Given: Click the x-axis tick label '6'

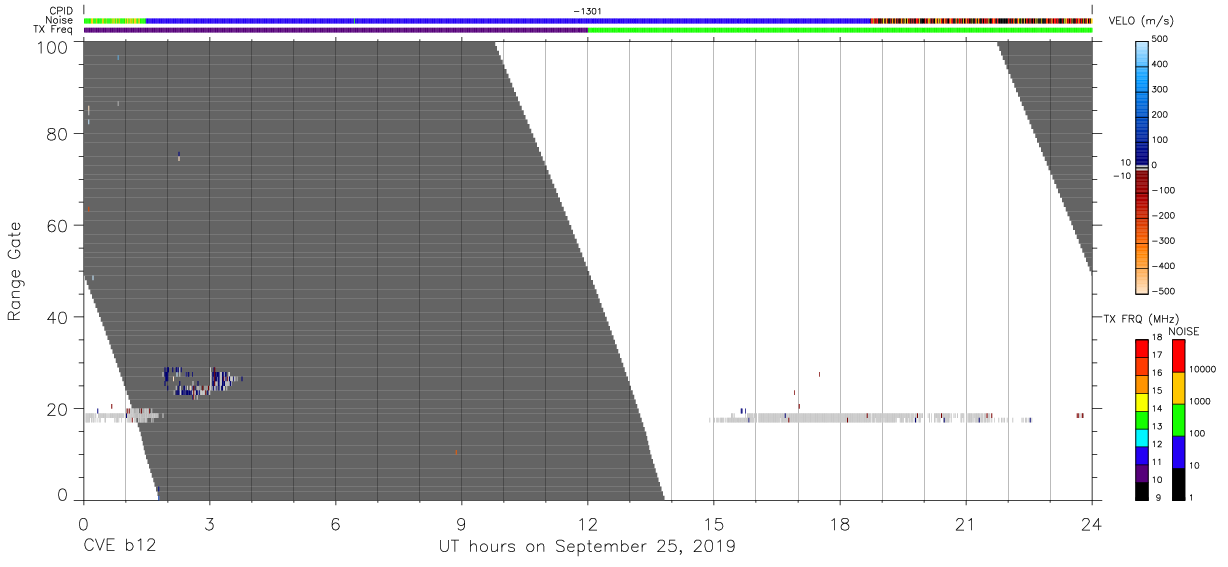Looking at the screenshot, I should point(335,523).
